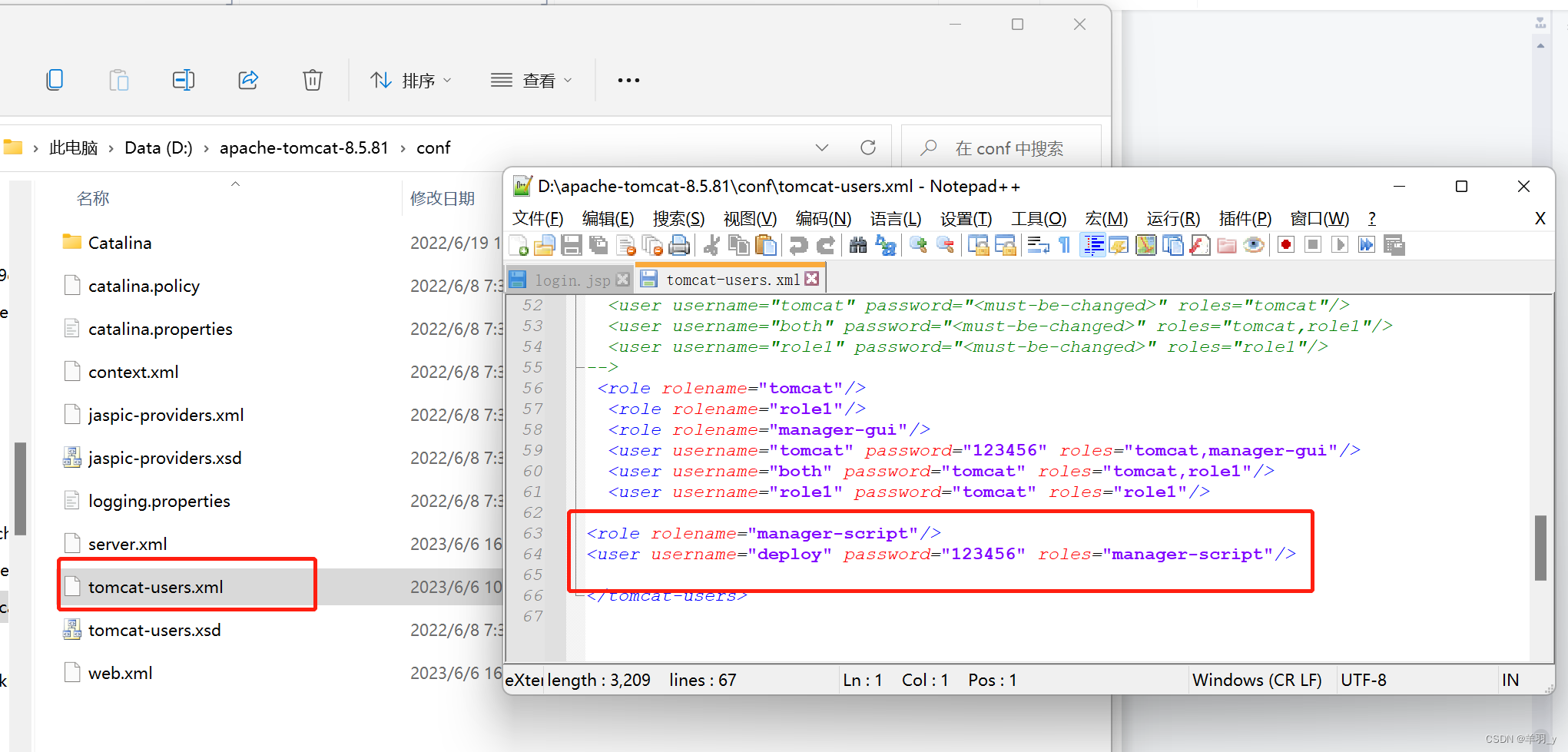Open the 查看 view dropdown in Explorer
This screenshot has height=752, width=1568.
[x=532, y=80]
